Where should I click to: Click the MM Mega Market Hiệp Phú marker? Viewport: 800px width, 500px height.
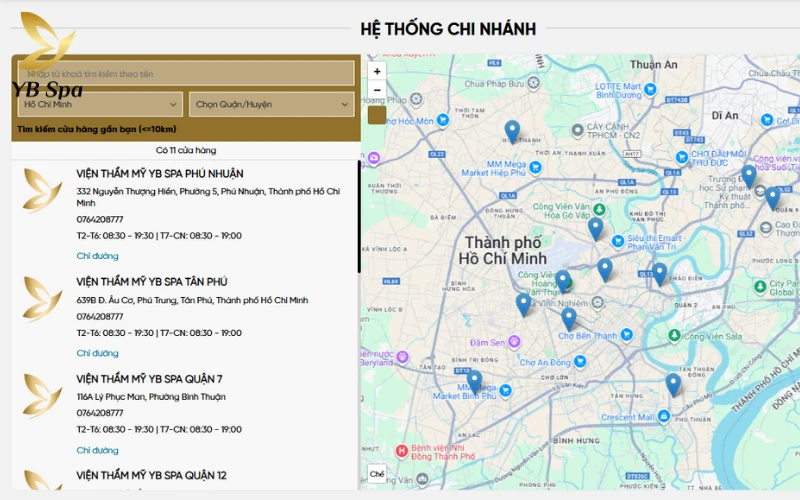(535, 167)
